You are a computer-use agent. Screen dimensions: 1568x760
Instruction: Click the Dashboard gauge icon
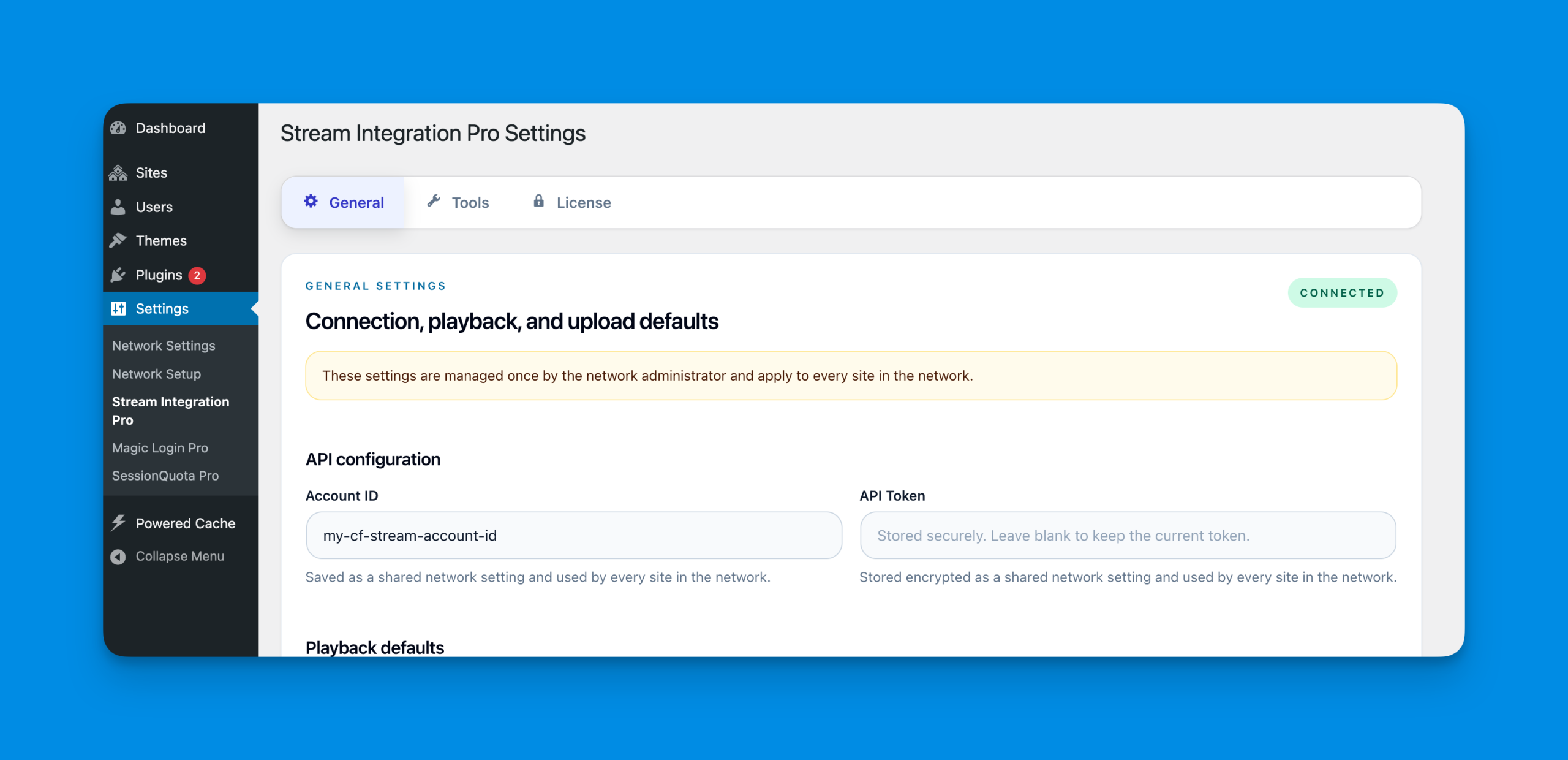(118, 128)
